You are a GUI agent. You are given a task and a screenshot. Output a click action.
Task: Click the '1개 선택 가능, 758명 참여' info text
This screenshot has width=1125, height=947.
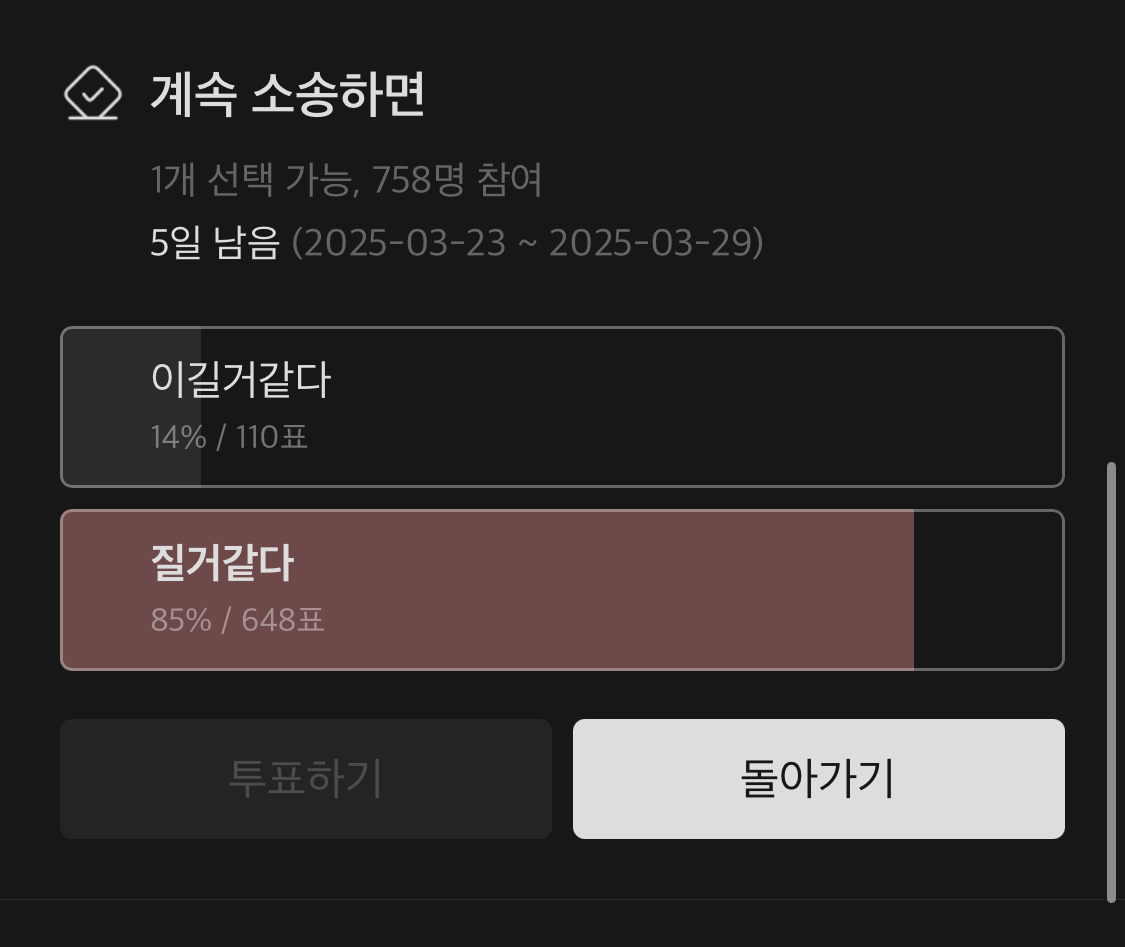pos(346,180)
